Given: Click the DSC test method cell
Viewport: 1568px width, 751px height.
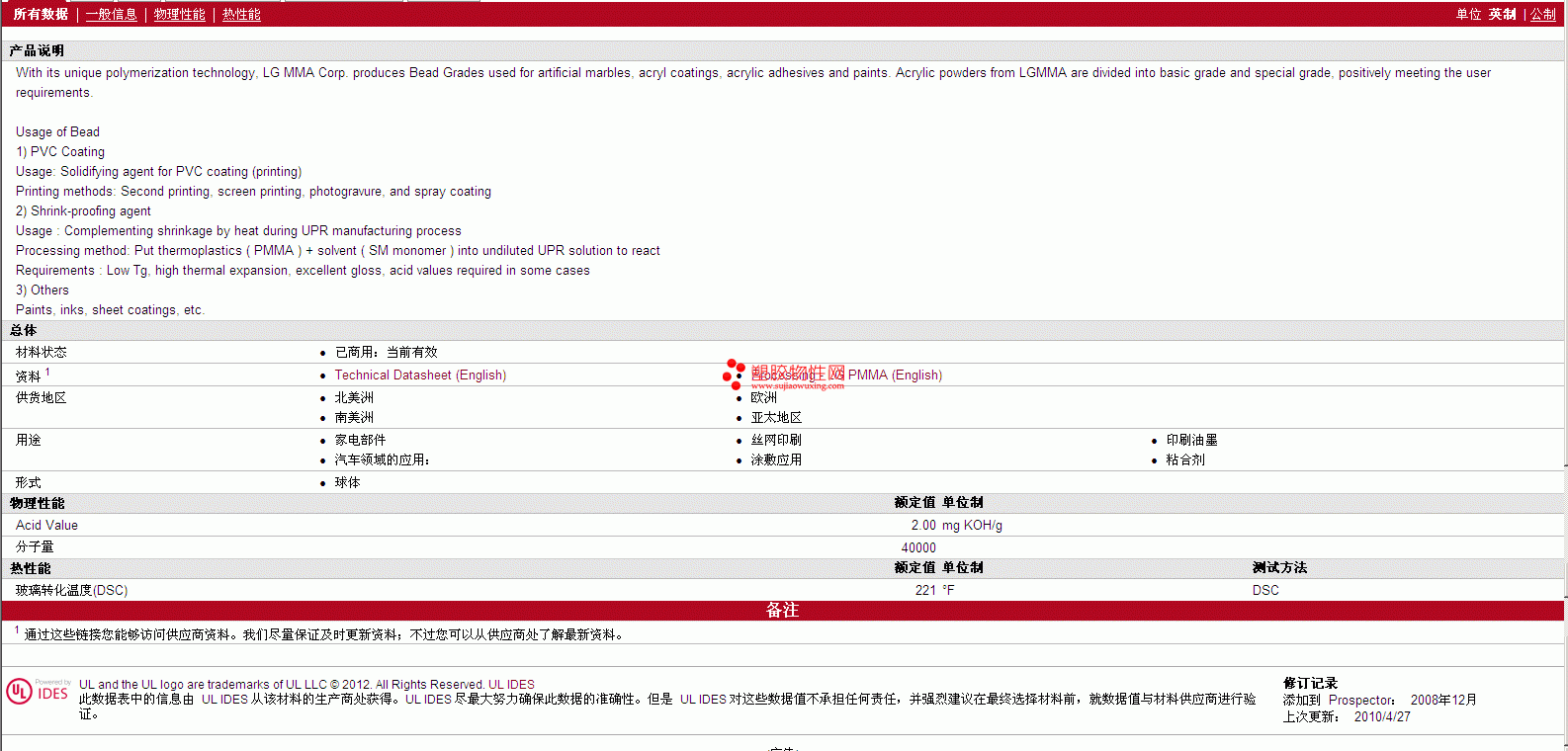Looking at the screenshot, I should point(1265,590).
